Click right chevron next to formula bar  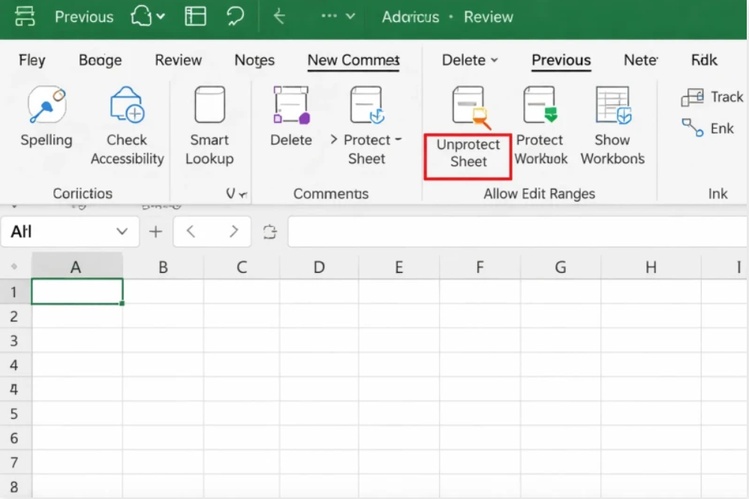click(x=234, y=232)
